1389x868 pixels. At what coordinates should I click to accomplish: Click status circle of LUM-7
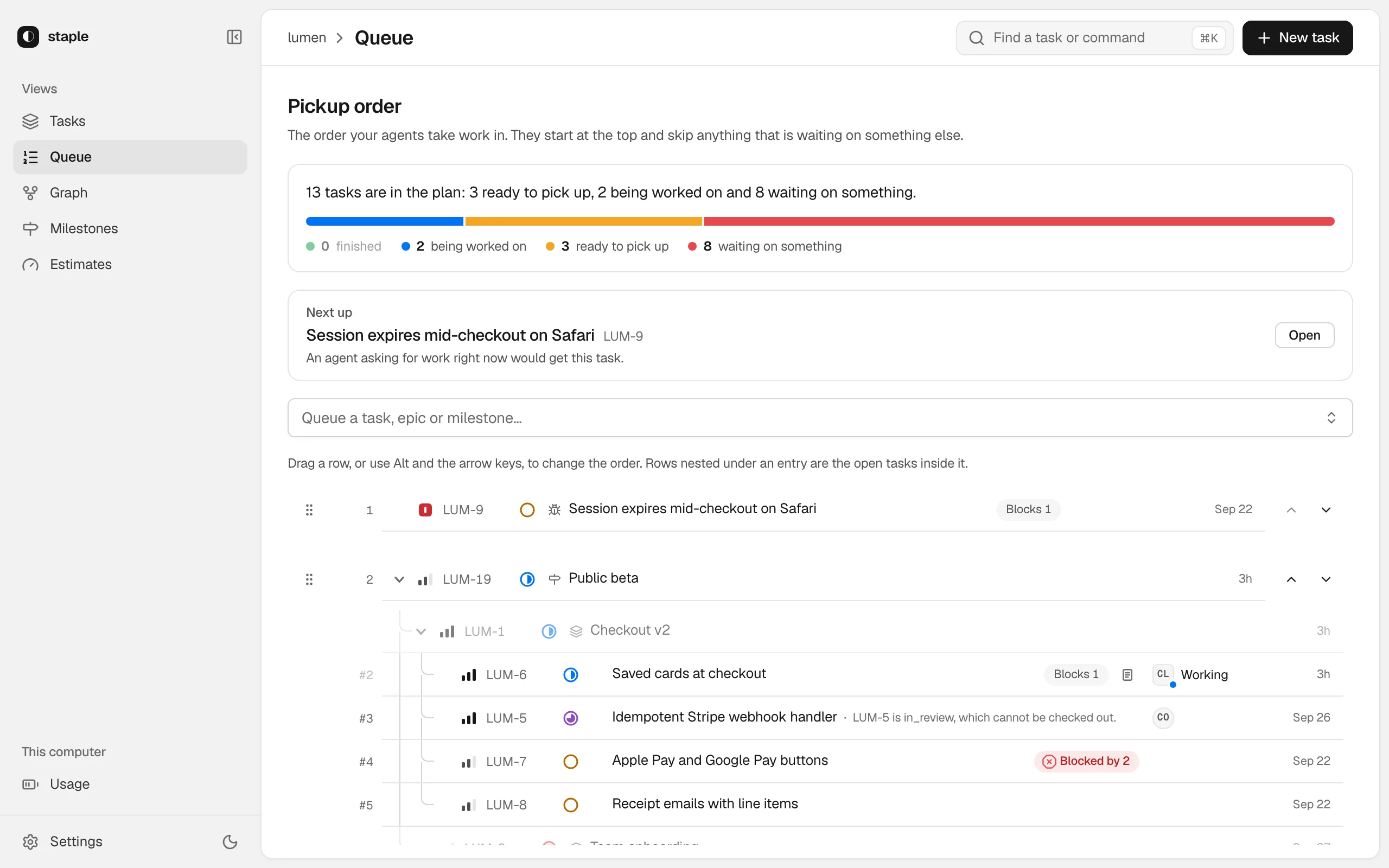click(x=571, y=761)
